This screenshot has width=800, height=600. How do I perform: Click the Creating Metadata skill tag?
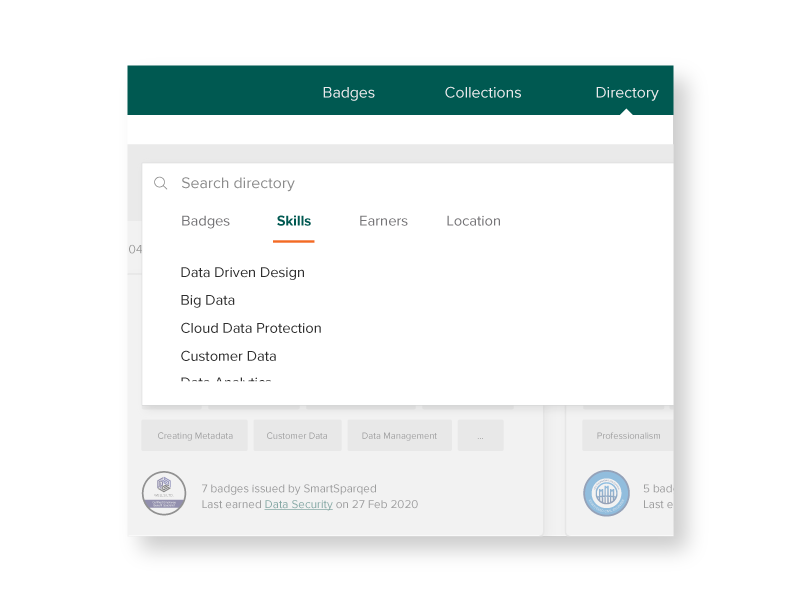click(x=194, y=435)
